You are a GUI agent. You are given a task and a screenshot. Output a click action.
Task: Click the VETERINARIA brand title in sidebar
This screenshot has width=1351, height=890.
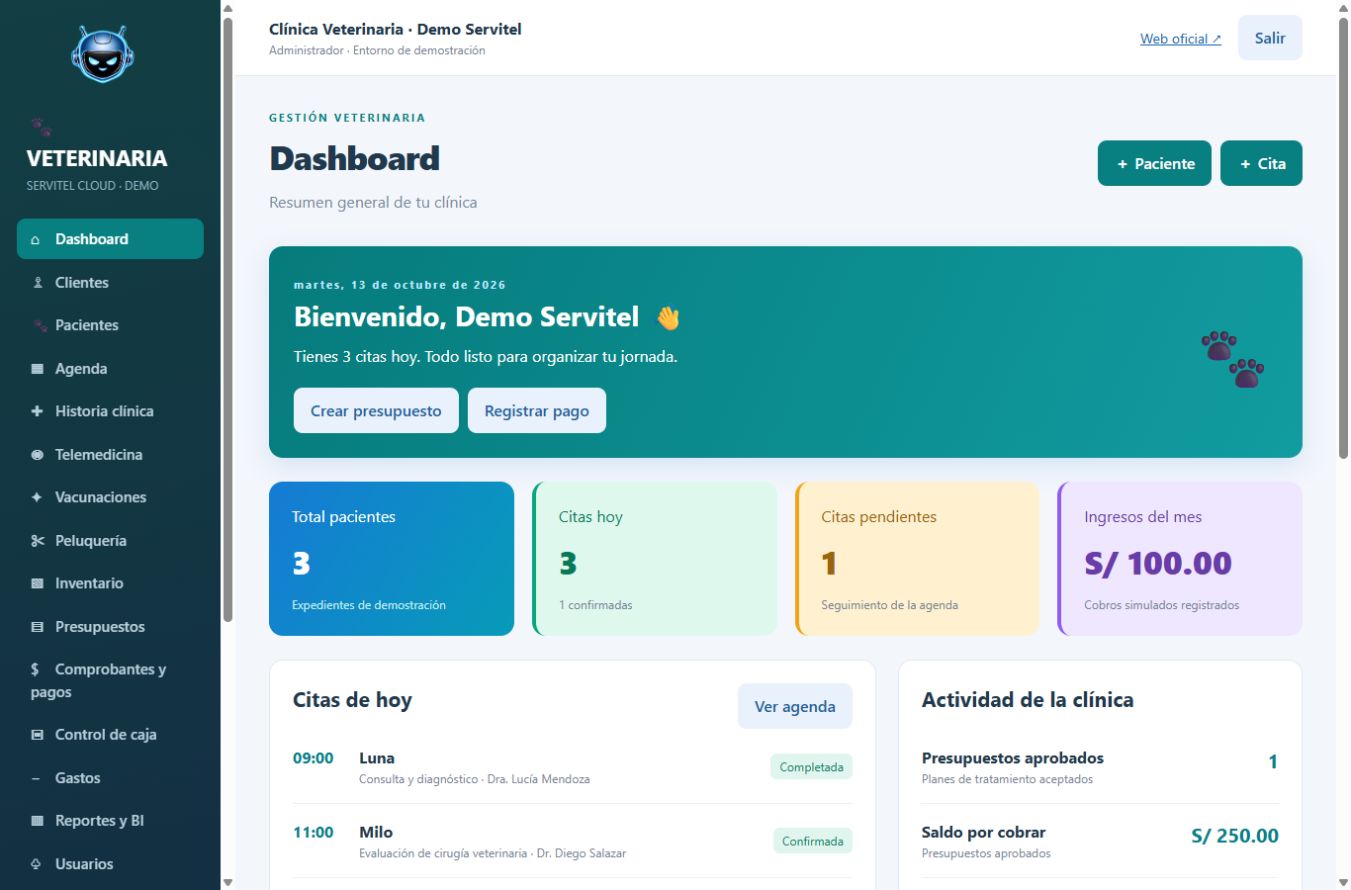pos(97,159)
